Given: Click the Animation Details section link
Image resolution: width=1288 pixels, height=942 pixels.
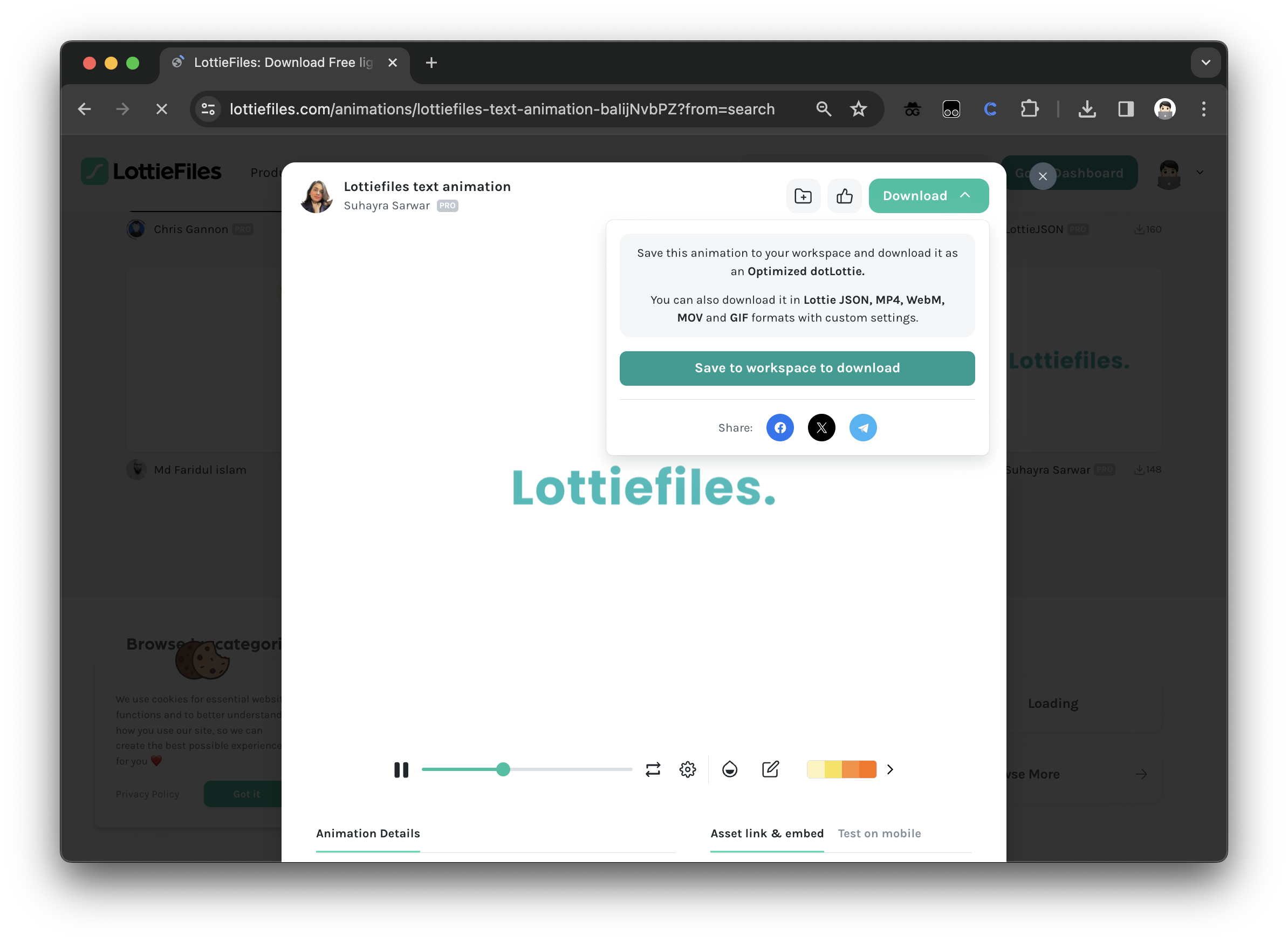Looking at the screenshot, I should 367,833.
